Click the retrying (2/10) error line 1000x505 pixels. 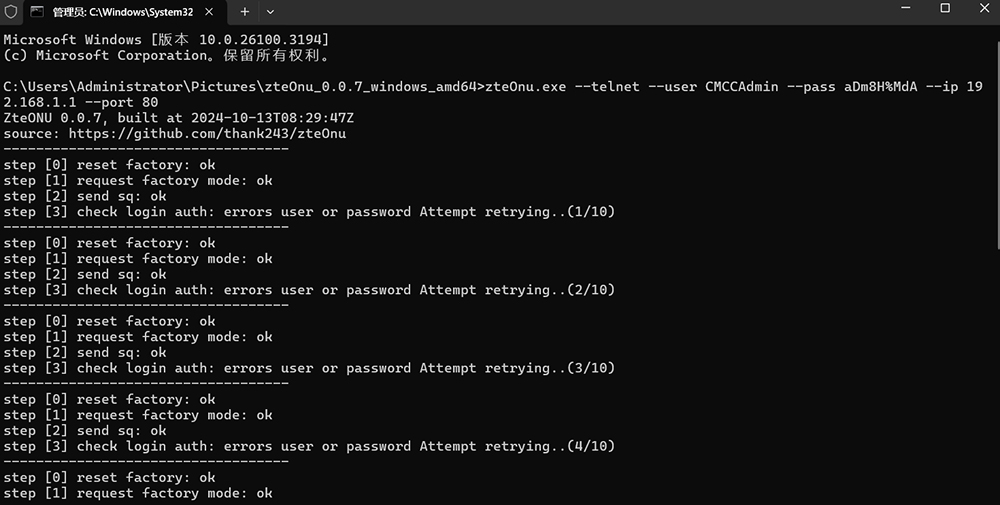[309, 290]
